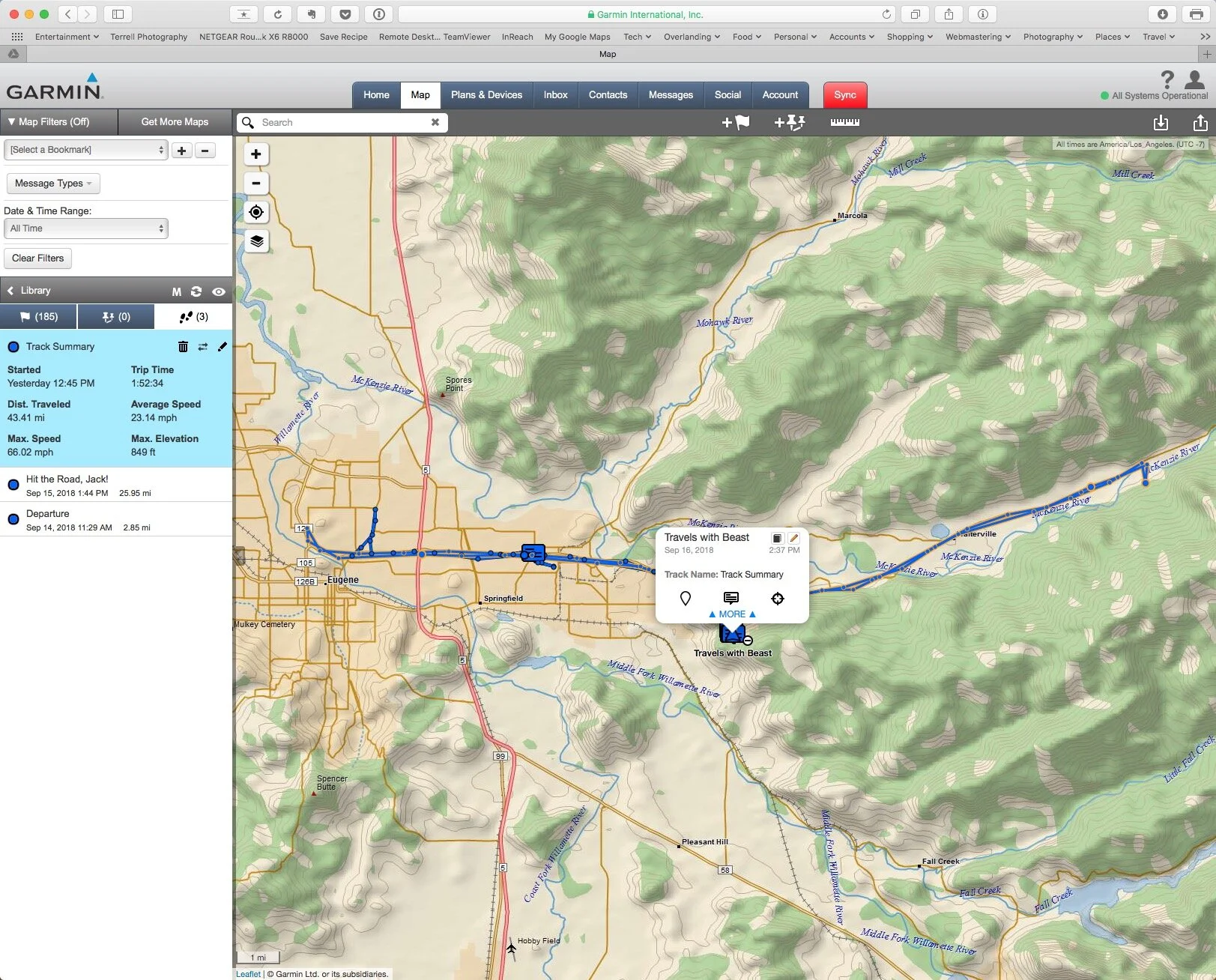Select the tracks (3) tab

click(193, 317)
